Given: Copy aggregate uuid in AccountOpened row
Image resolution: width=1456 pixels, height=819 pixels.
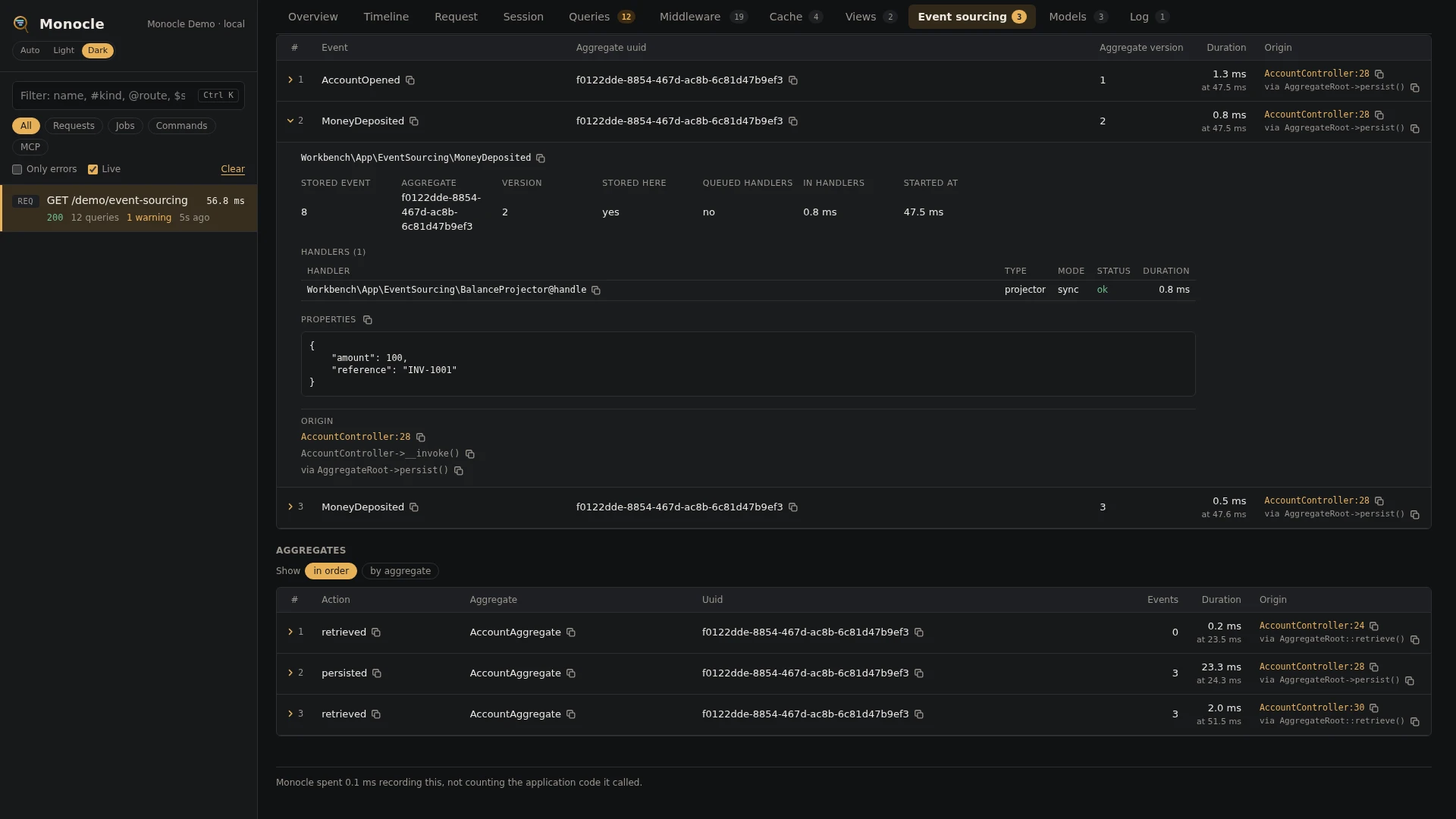Looking at the screenshot, I should coord(793,80).
